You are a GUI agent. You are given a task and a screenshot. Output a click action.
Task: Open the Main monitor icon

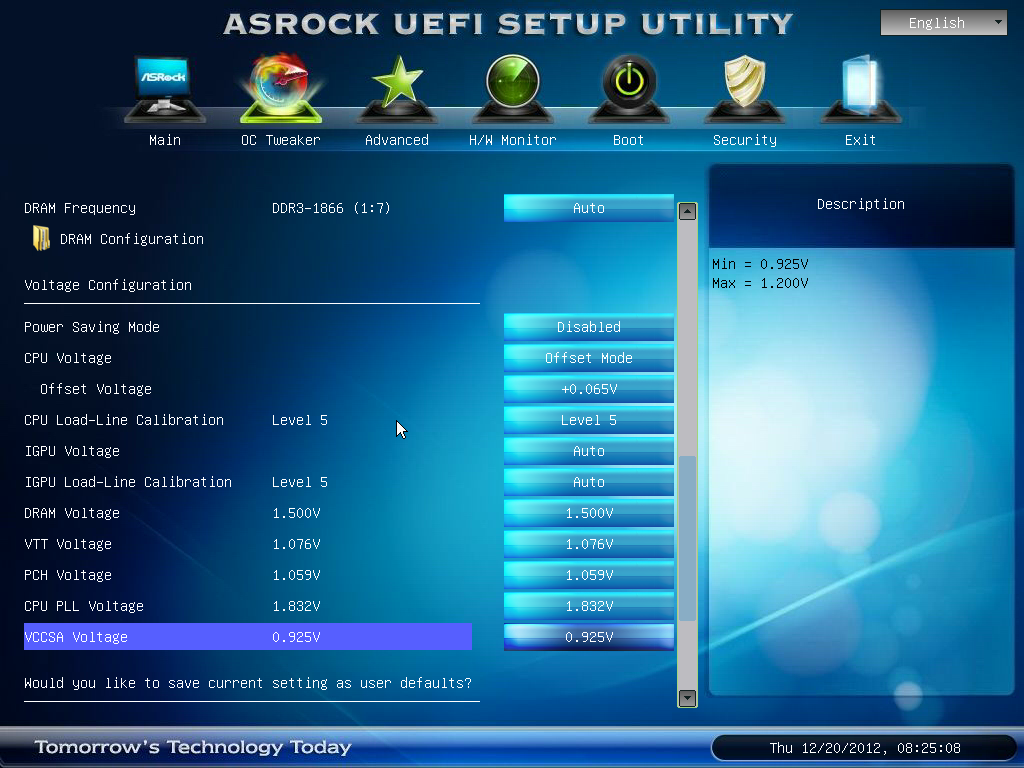click(165, 88)
